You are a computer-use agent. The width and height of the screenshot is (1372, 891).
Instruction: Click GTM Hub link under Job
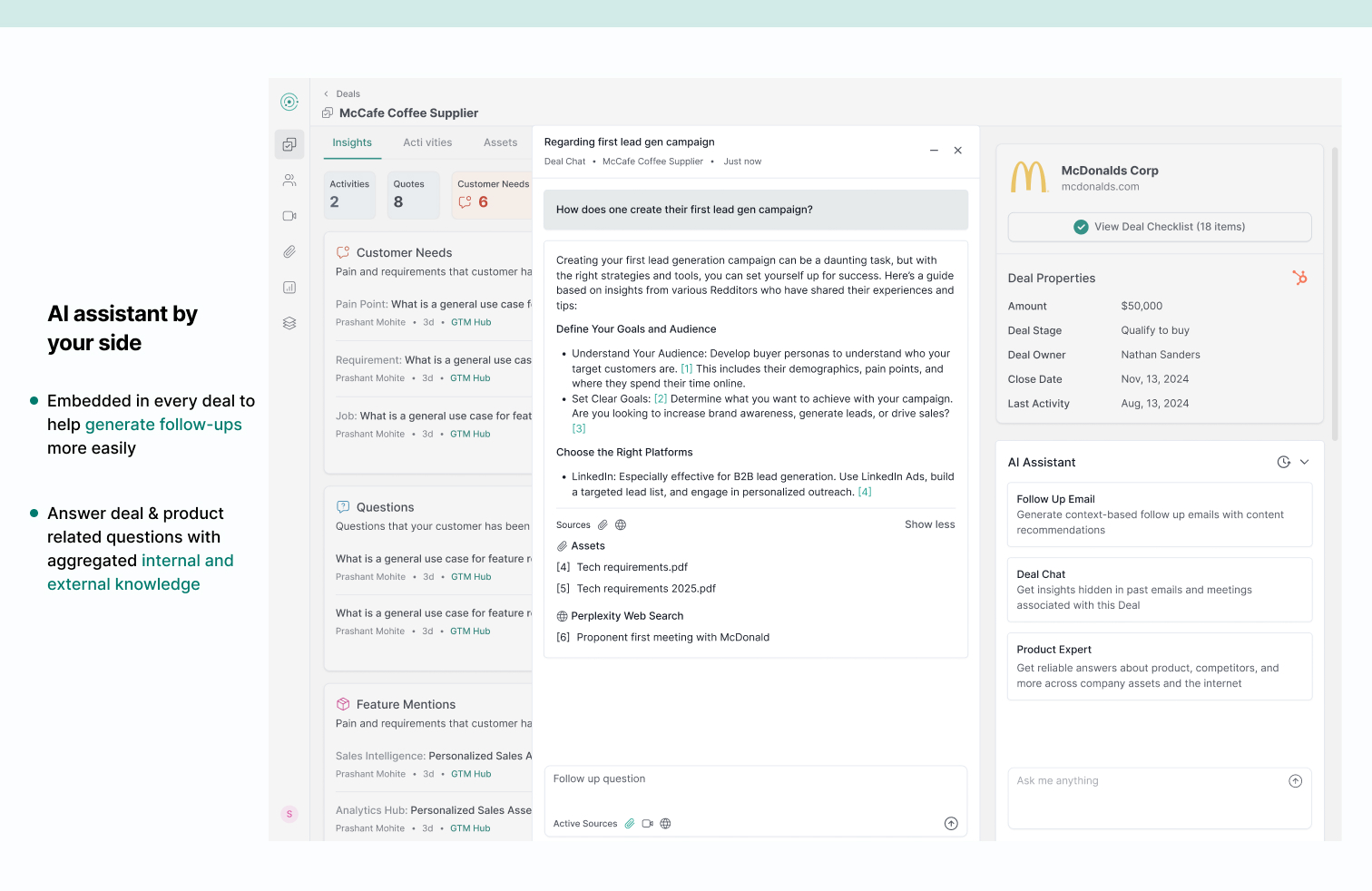tap(470, 434)
